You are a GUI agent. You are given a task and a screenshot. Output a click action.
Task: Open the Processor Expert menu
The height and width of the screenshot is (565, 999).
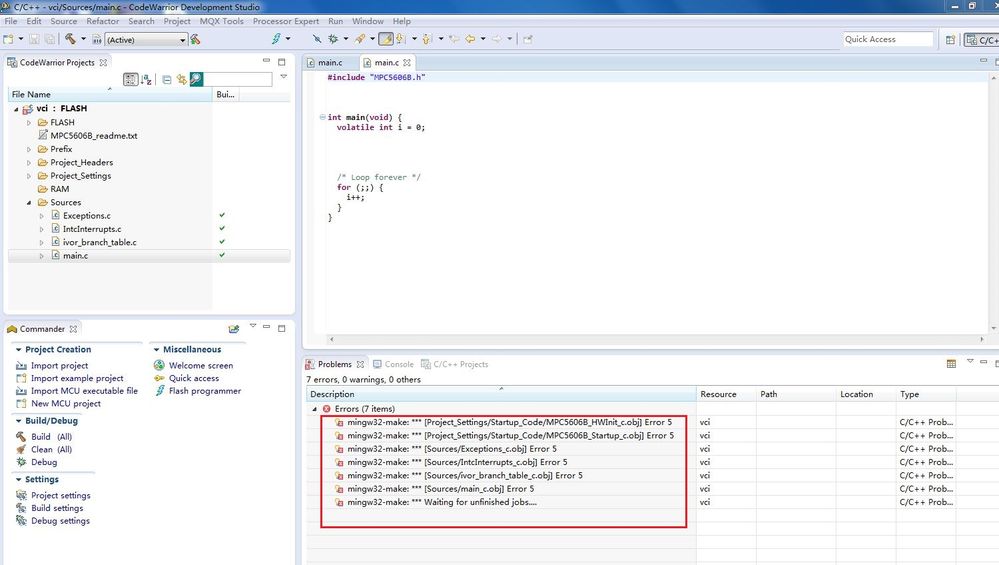[x=285, y=21]
